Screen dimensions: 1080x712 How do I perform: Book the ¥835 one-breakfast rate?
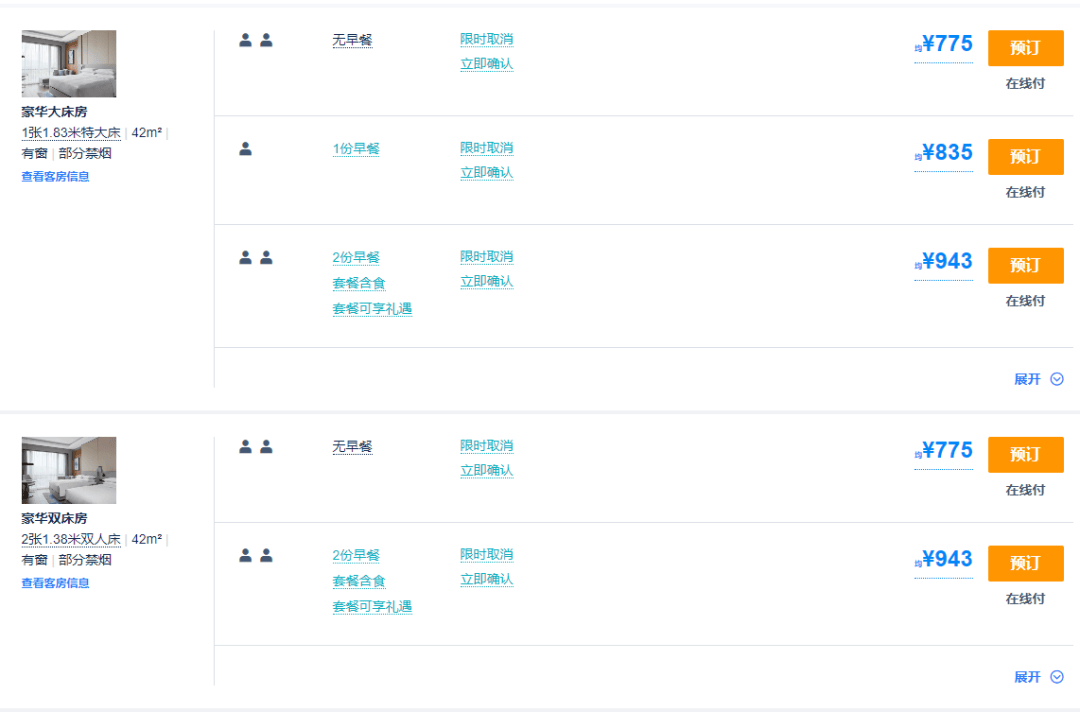click(1026, 157)
